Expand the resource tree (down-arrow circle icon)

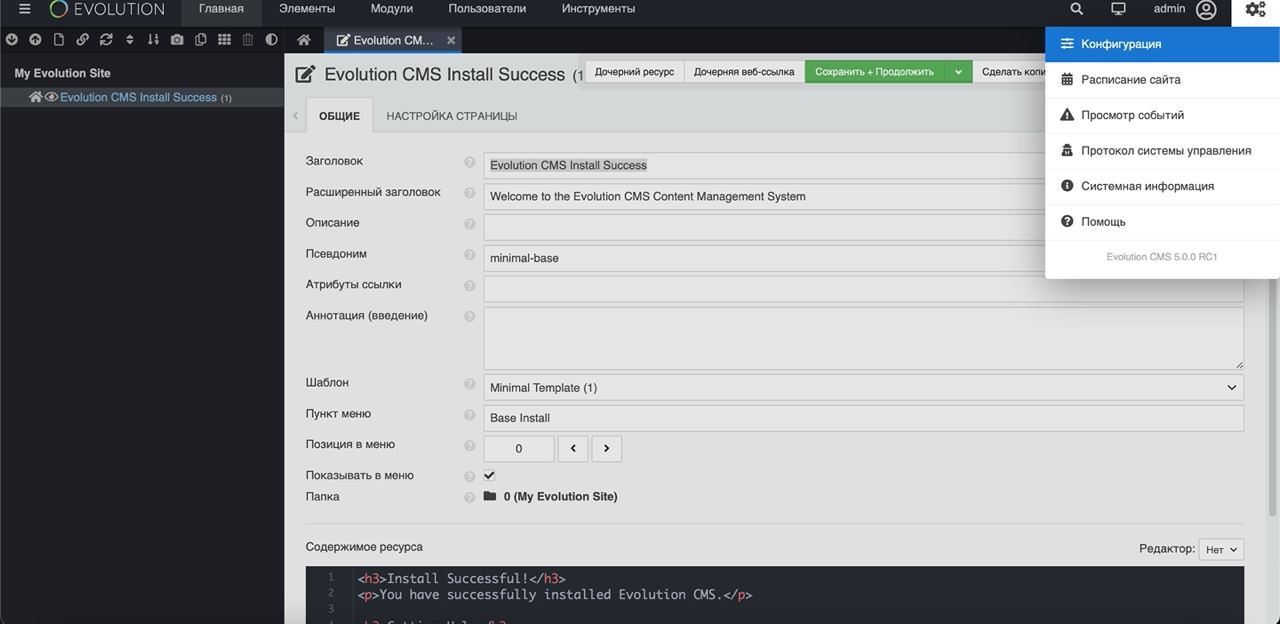(12, 40)
